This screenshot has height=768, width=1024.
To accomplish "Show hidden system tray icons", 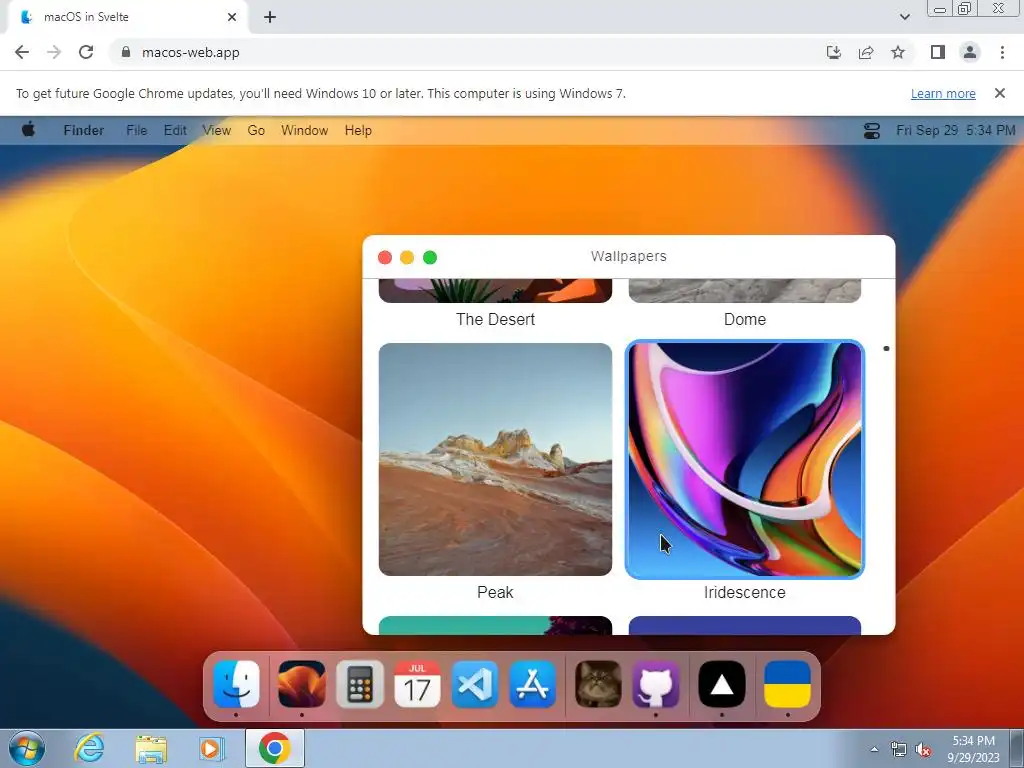I will 874,750.
